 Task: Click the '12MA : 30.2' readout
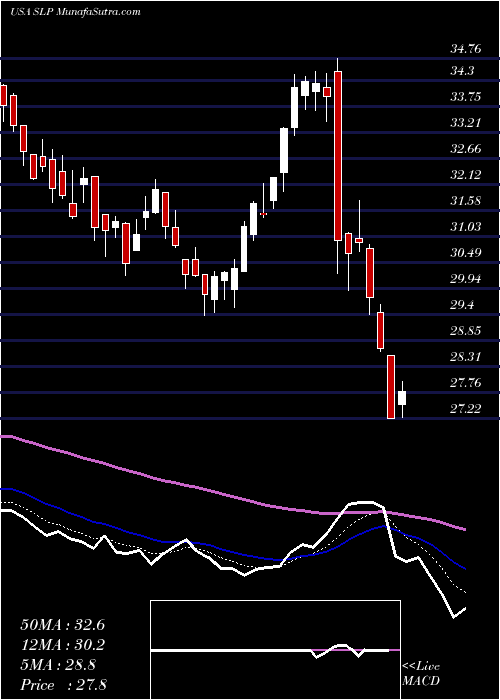pos(62,645)
